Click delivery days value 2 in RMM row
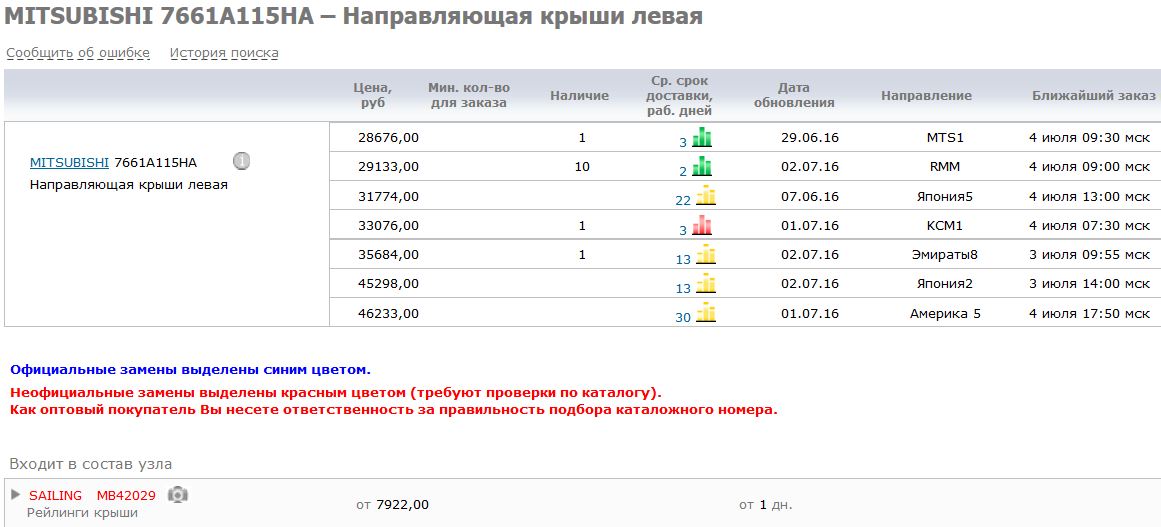The image size is (1161, 527). coord(683,172)
